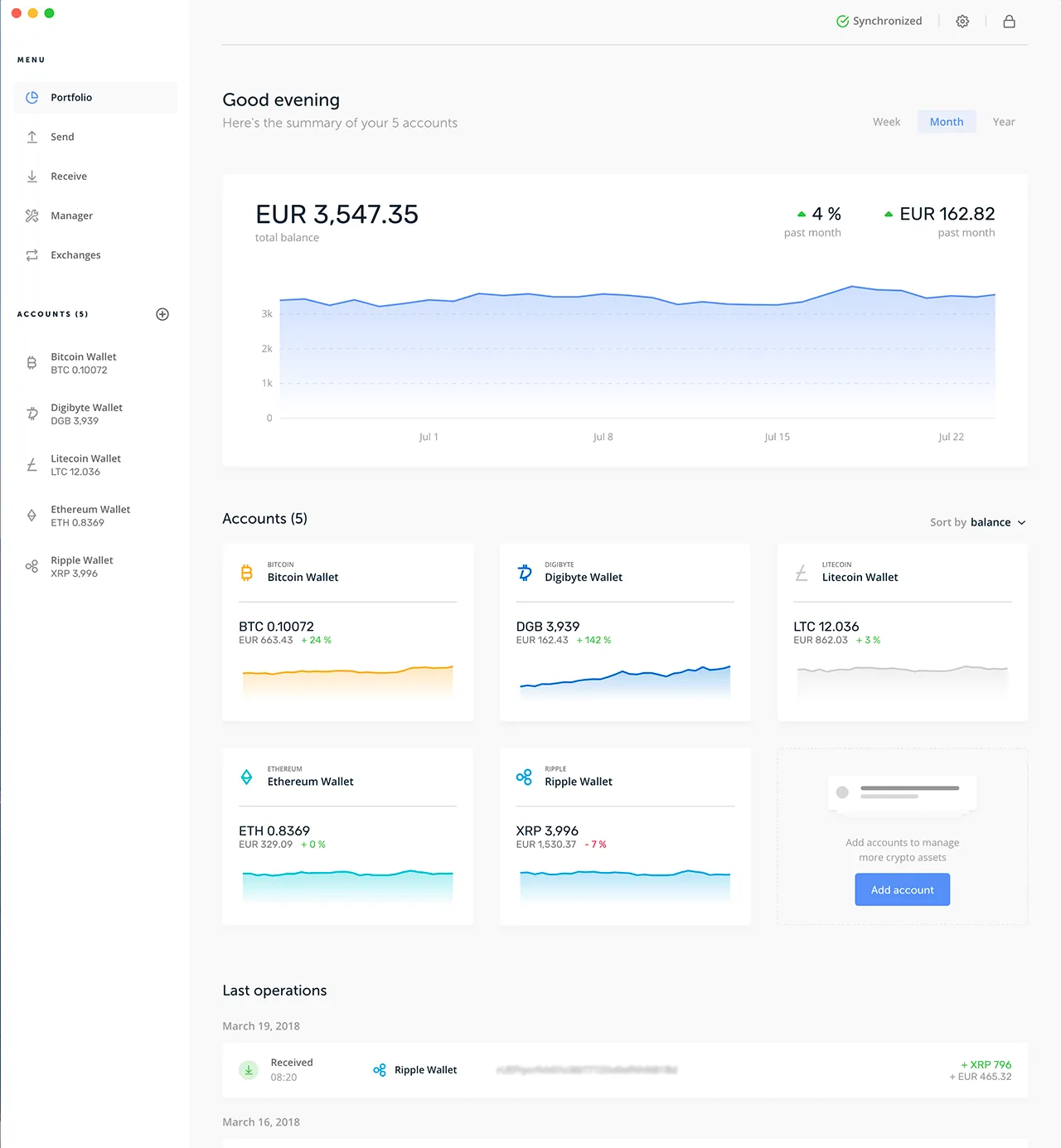Click ETH 0.8369 on Ethereum card

(x=274, y=831)
